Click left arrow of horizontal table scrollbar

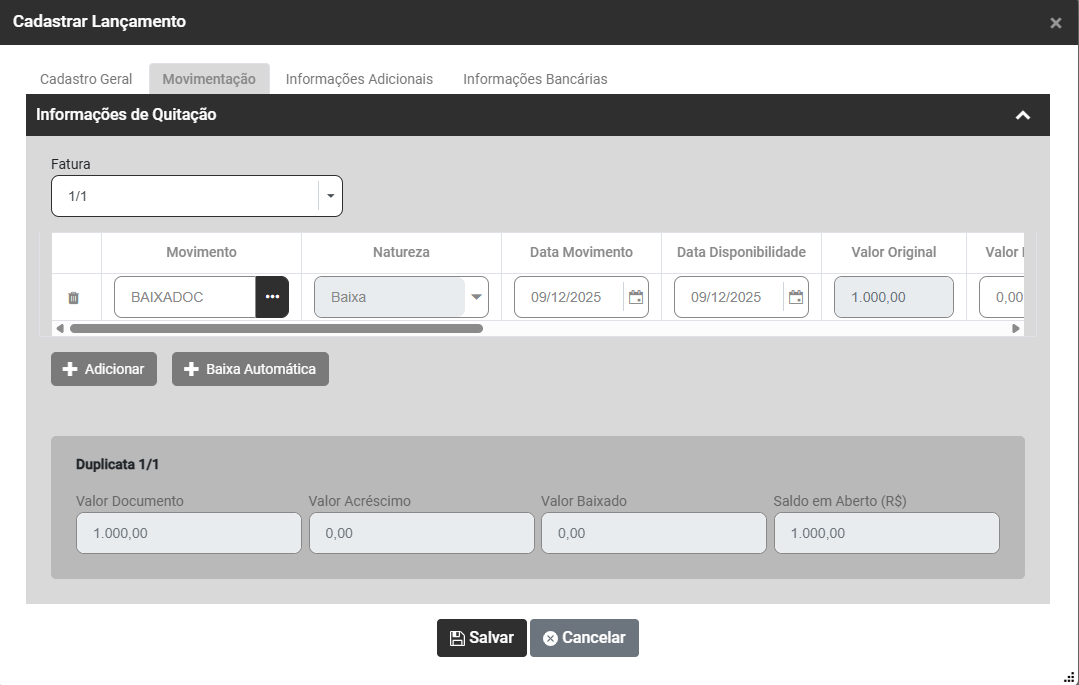60,328
